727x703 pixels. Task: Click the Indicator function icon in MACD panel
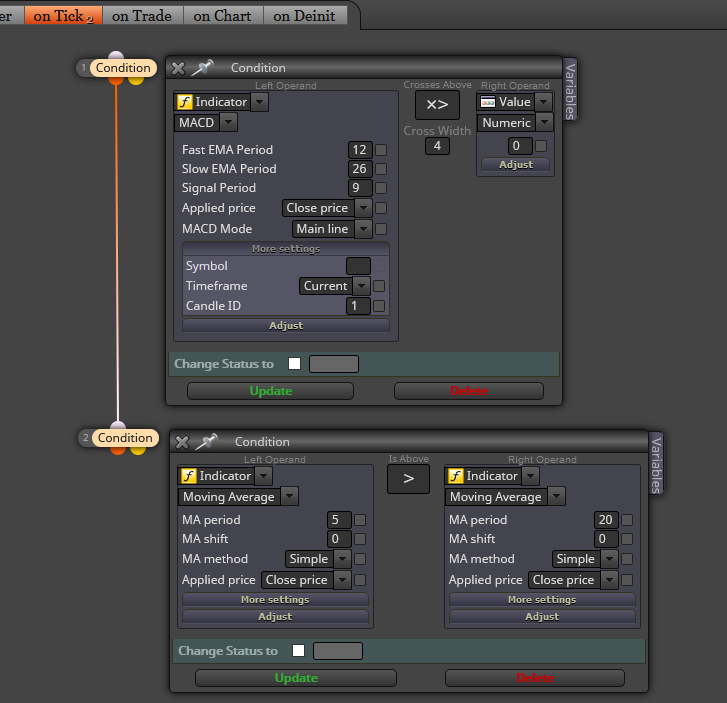click(185, 102)
